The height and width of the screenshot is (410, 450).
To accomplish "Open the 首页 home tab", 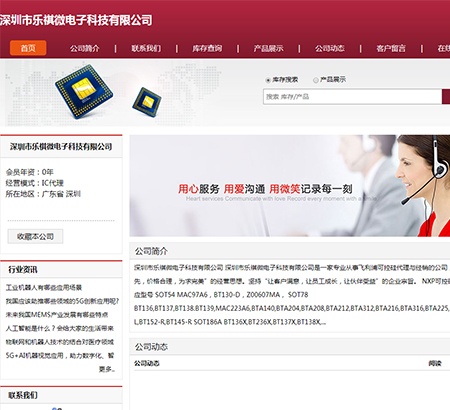I will [x=28, y=48].
